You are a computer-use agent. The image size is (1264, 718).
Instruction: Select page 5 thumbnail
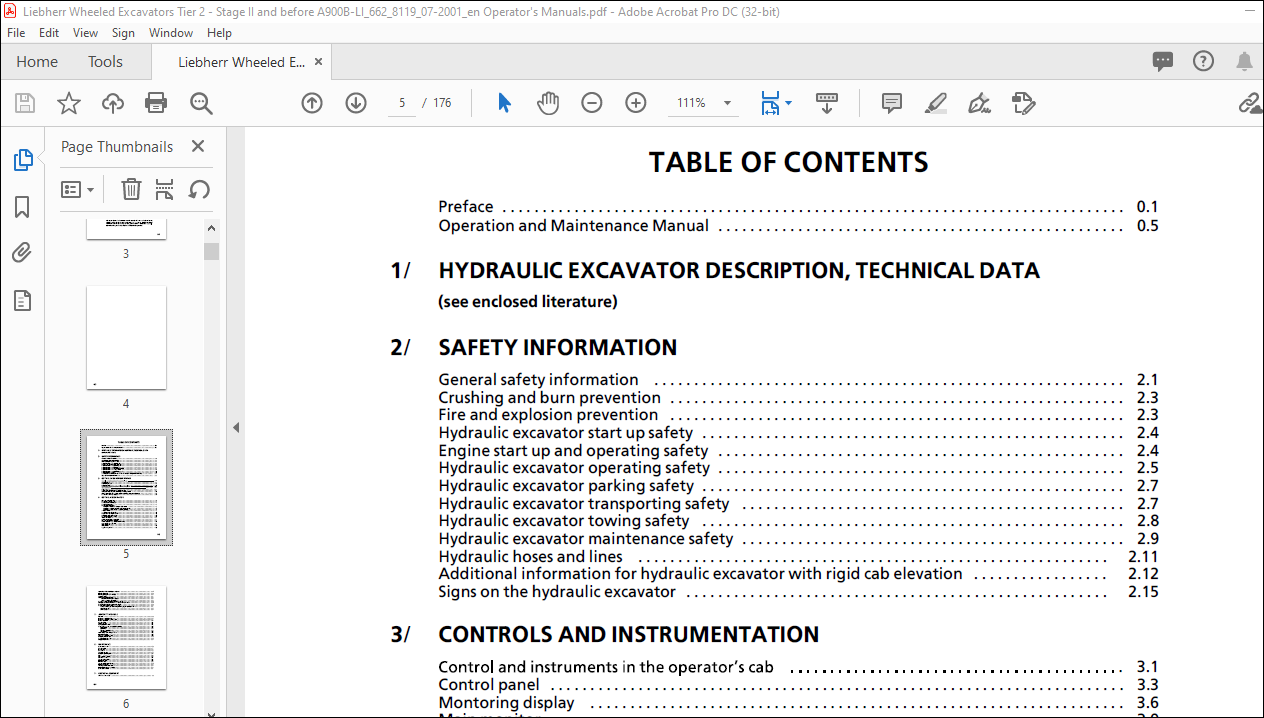[126, 488]
